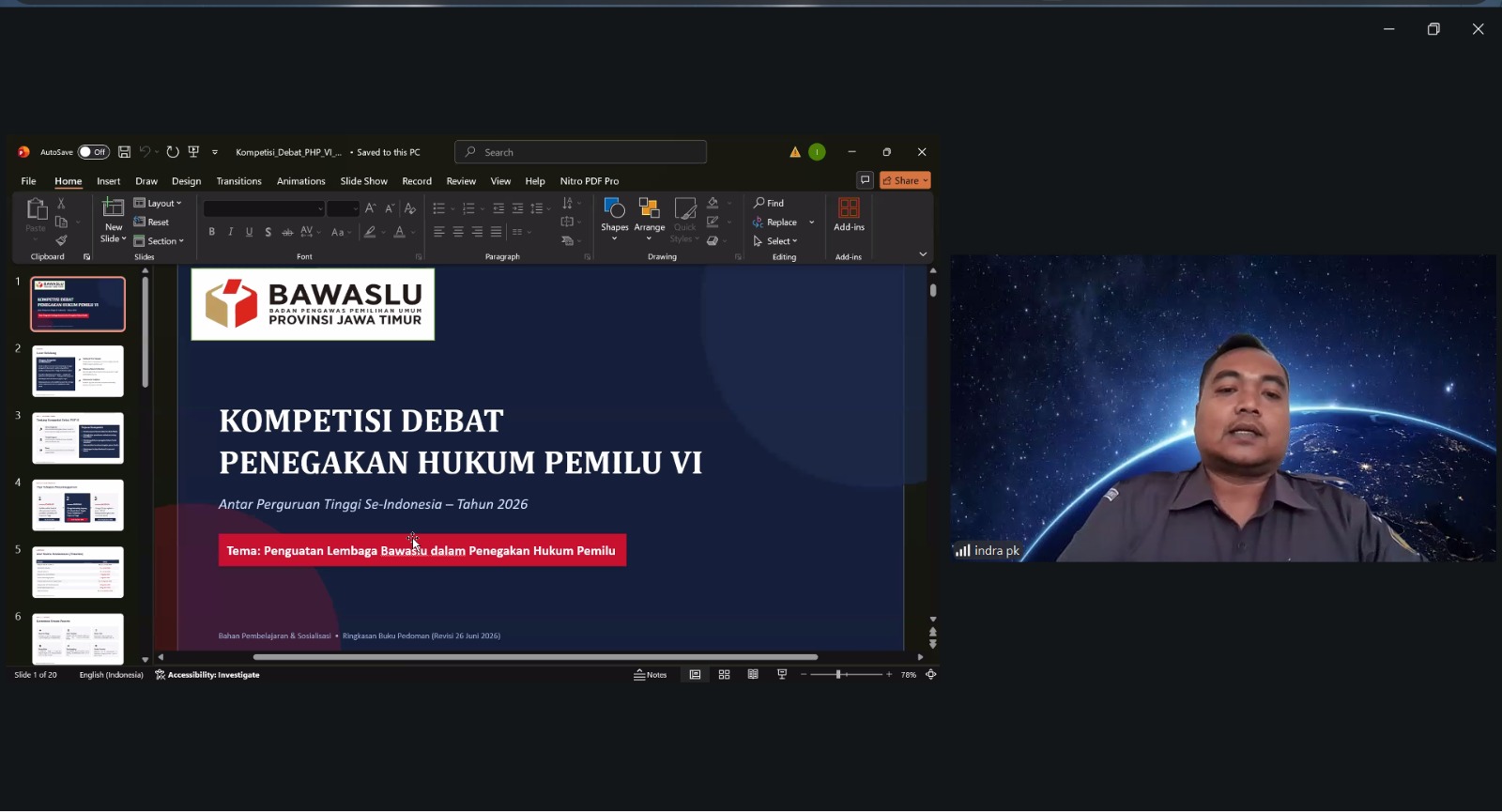
Task: Click the Notes button
Action: 651,675
